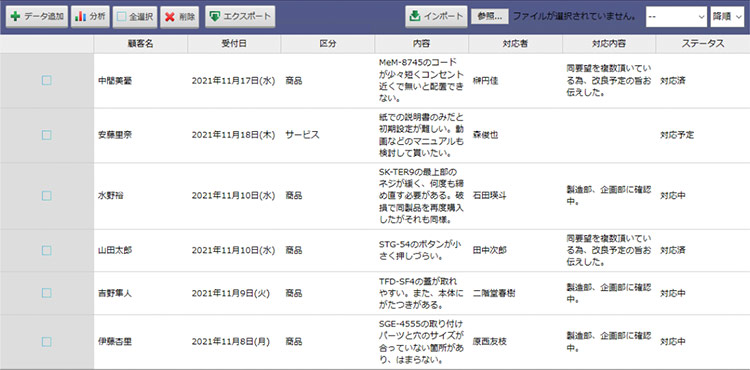Screen dimensions: 750x370
Task: Open the sort field dropdown showing --
Action: click(676, 16)
